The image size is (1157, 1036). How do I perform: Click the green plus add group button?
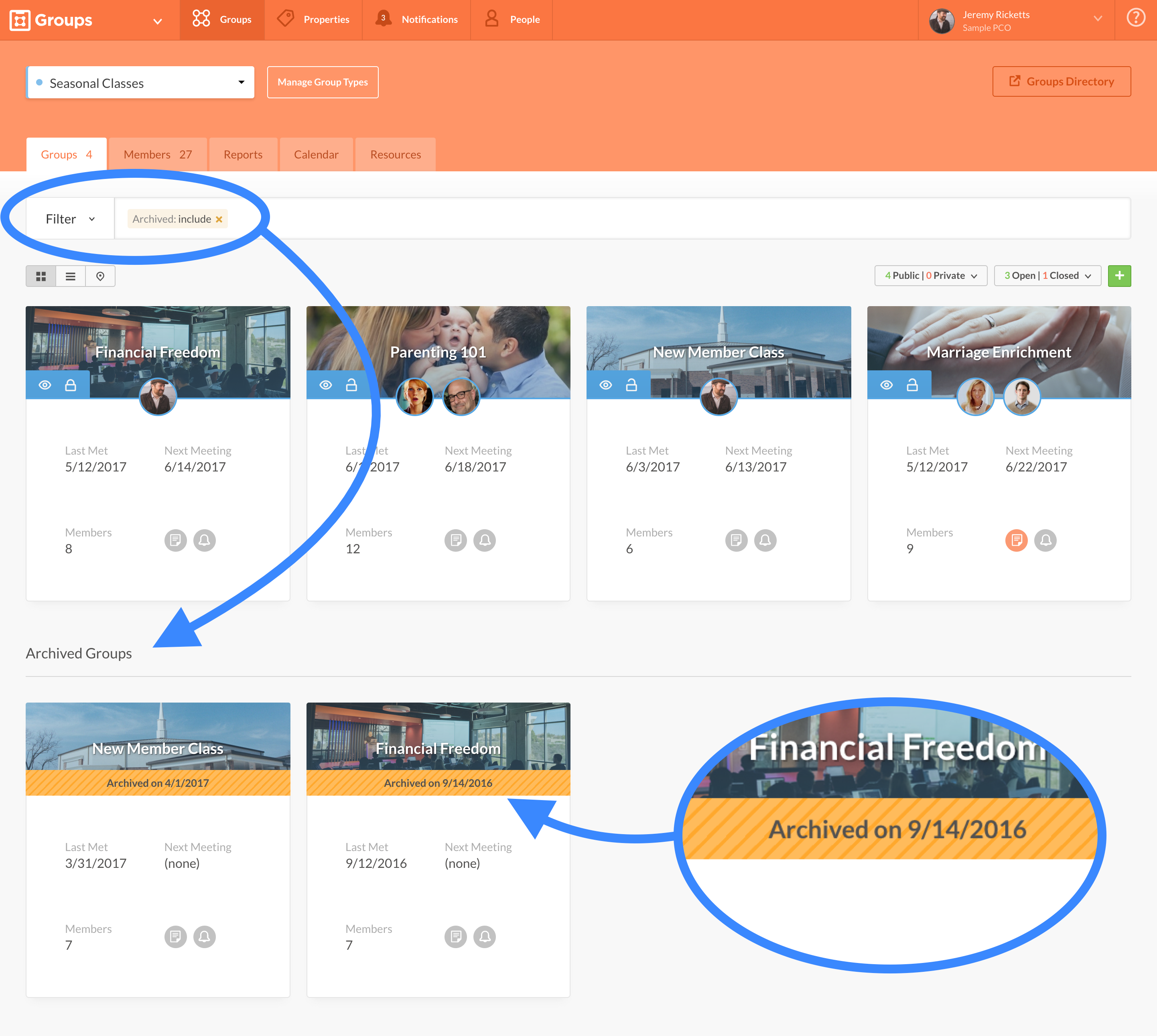[x=1118, y=276]
